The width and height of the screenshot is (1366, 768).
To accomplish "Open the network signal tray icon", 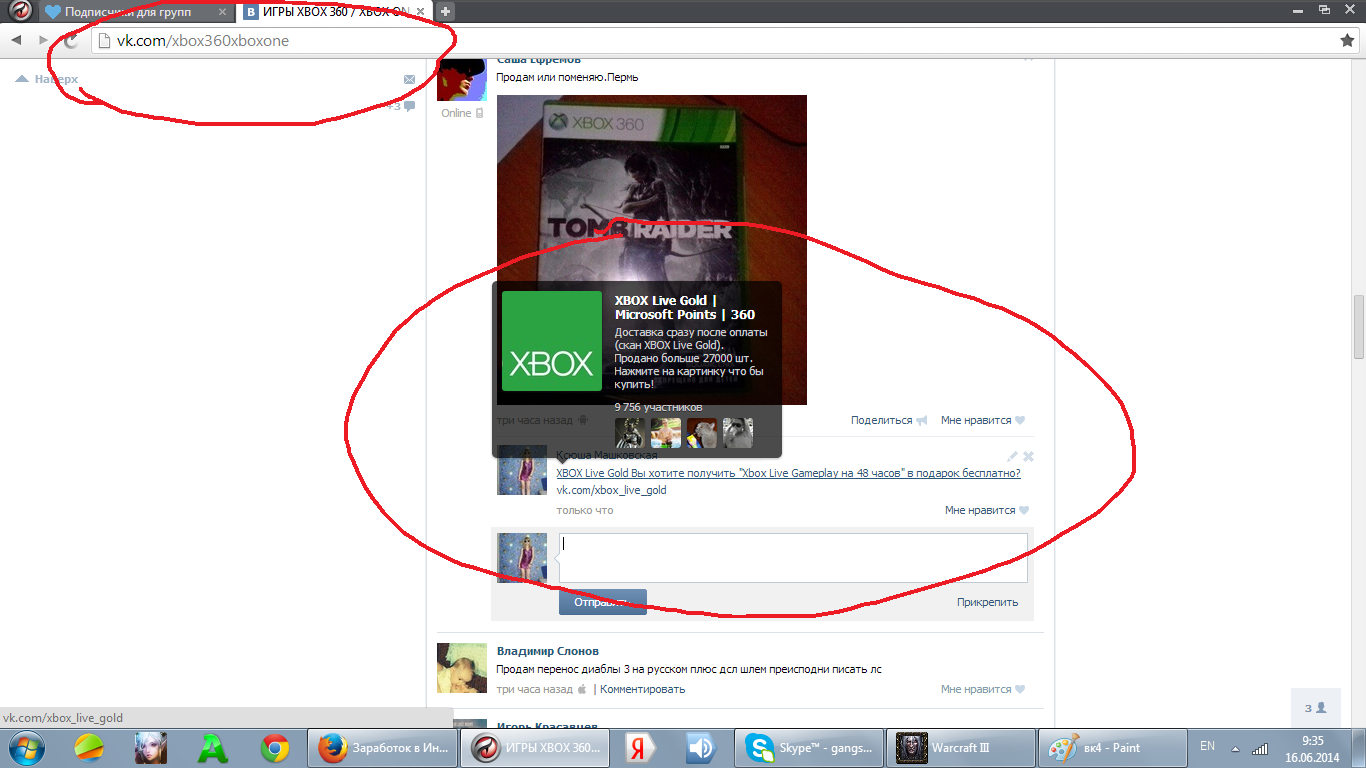I will 1260,748.
